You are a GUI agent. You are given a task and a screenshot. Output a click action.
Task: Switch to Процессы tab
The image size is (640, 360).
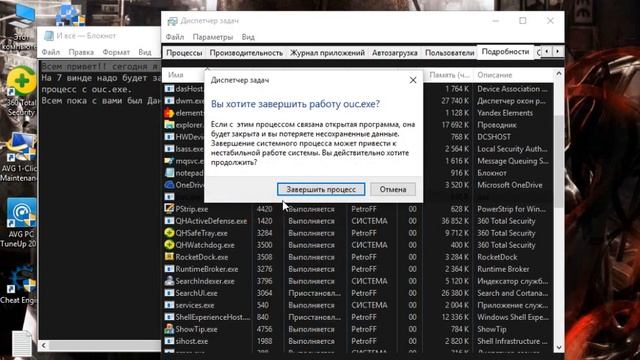point(184,53)
